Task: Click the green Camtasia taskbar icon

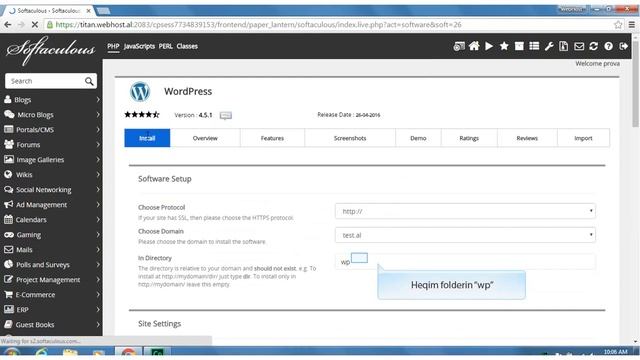Action: point(157,353)
